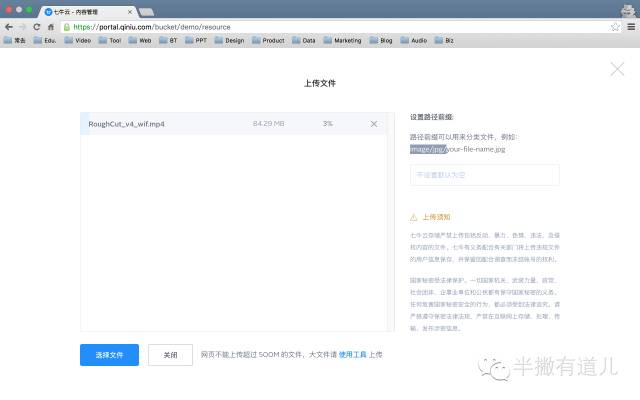Follow the 使用工具 link

click(x=354, y=355)
